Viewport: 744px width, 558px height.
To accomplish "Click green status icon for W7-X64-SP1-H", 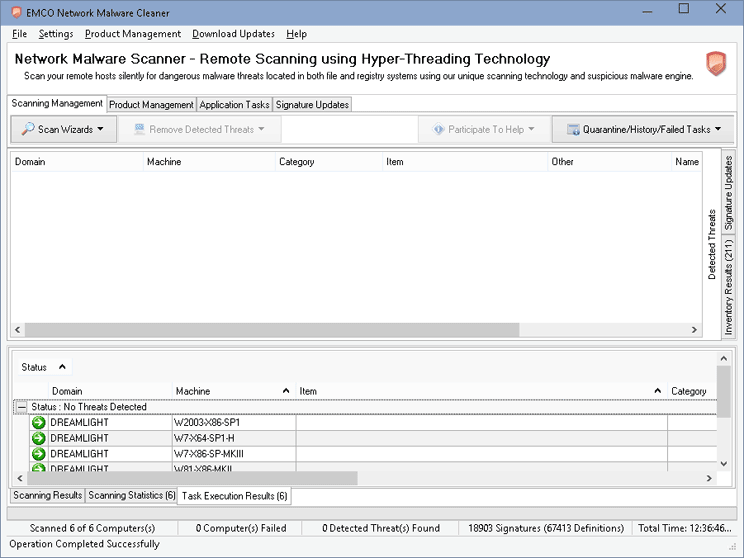I will [38, 438].
